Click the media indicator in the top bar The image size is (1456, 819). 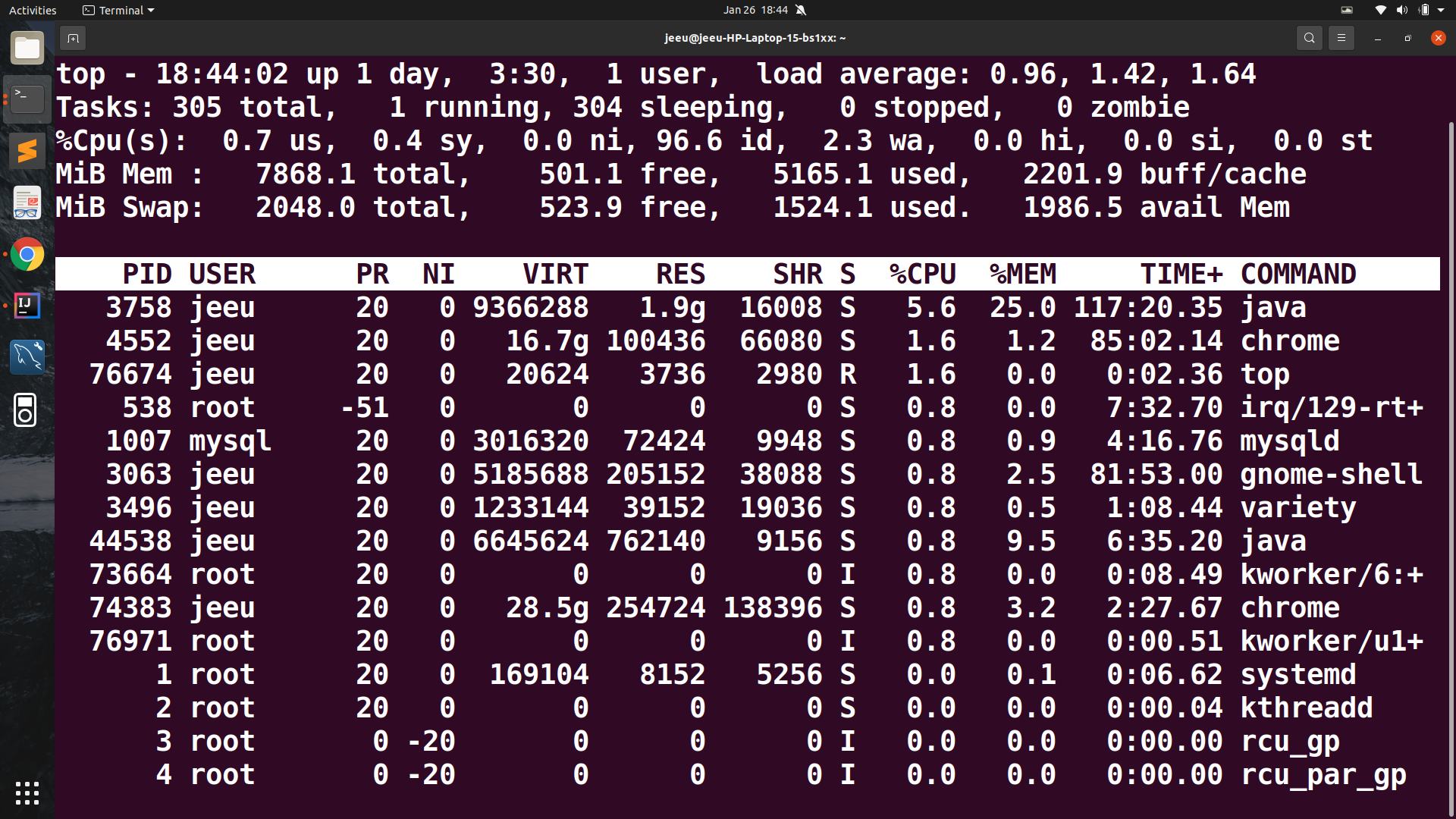[1347, 10]
